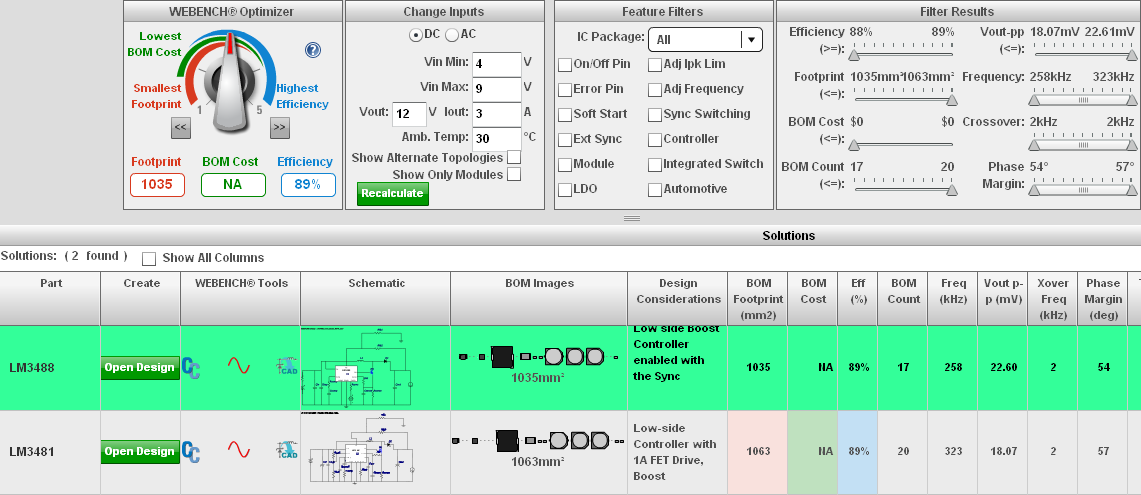The width and height of the screenshot is (1141, 495).
Task: Toggle Show Alternate Topologies checkbox
Action: coord(514,157)
